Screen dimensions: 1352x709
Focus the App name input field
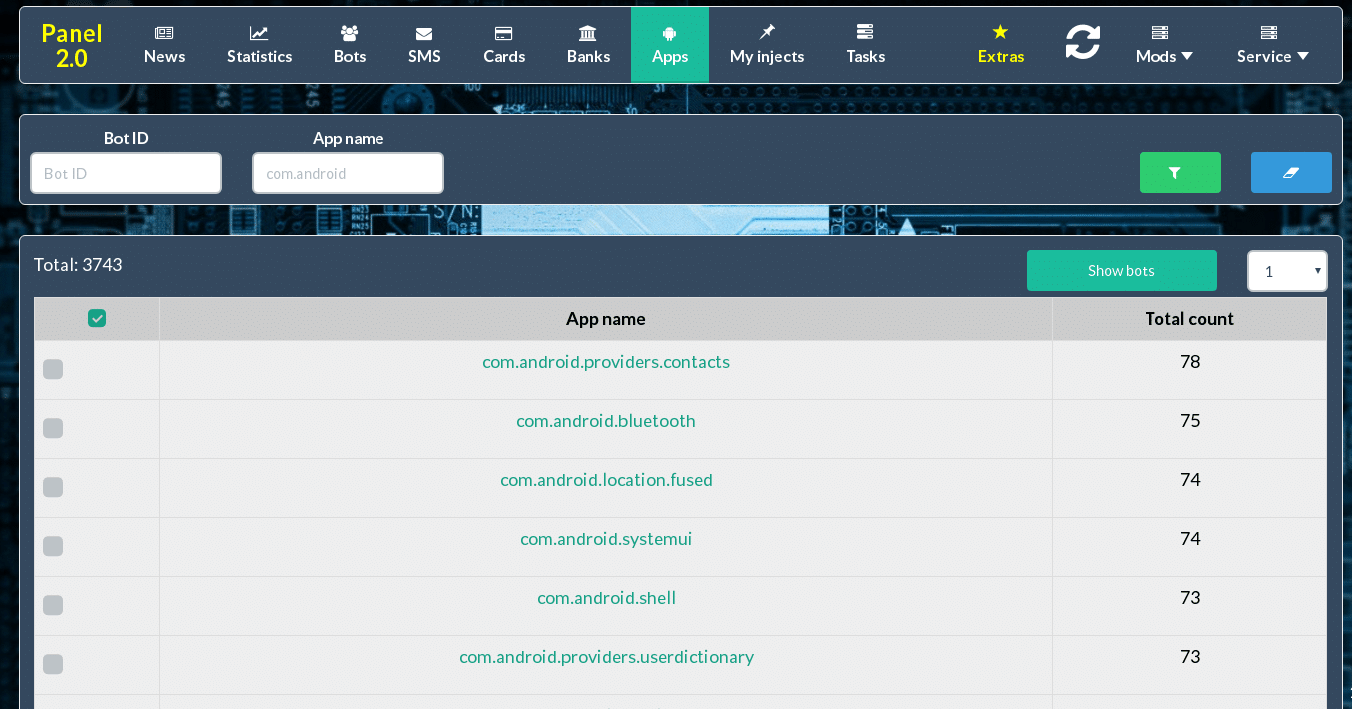[347, 173]
